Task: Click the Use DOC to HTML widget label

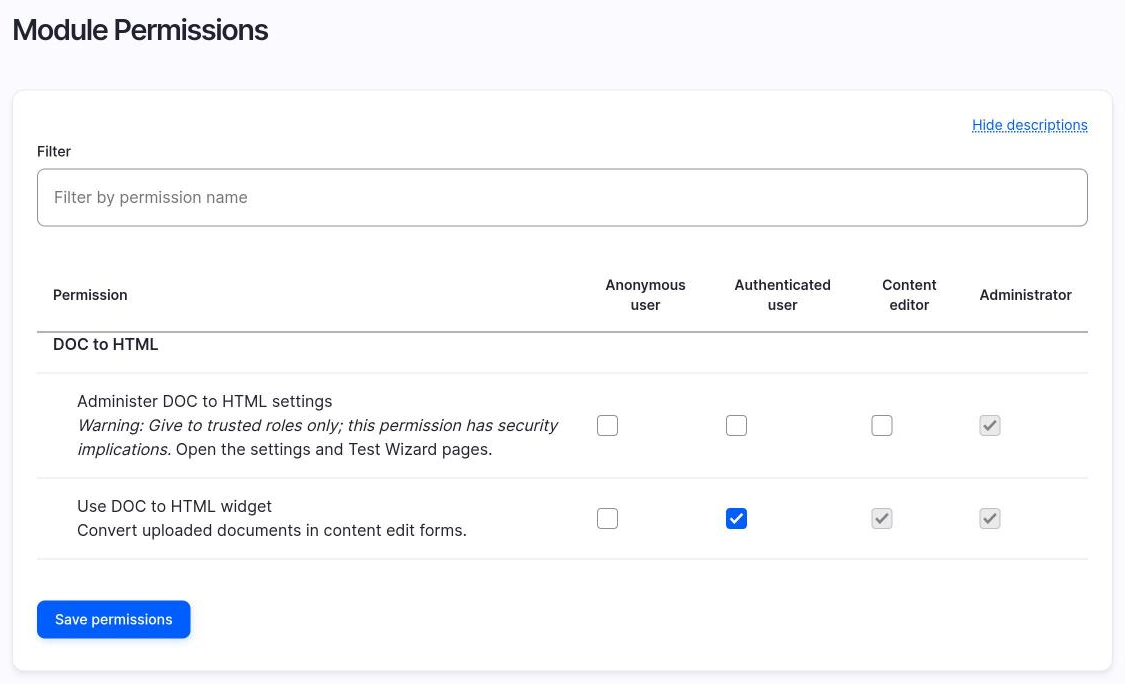Action: [174, 506]
